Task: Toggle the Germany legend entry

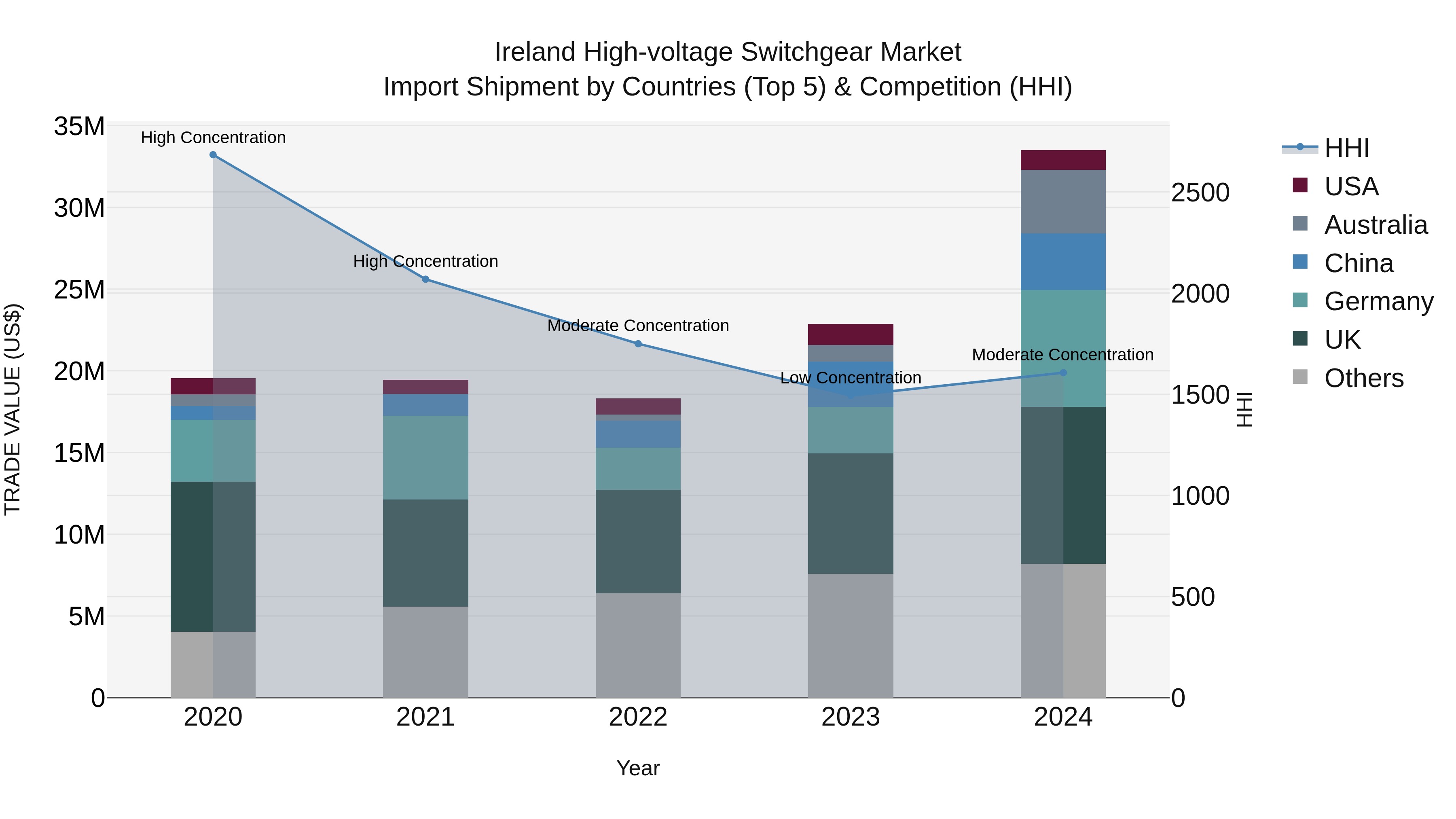Action: [x=1363, y=301]
